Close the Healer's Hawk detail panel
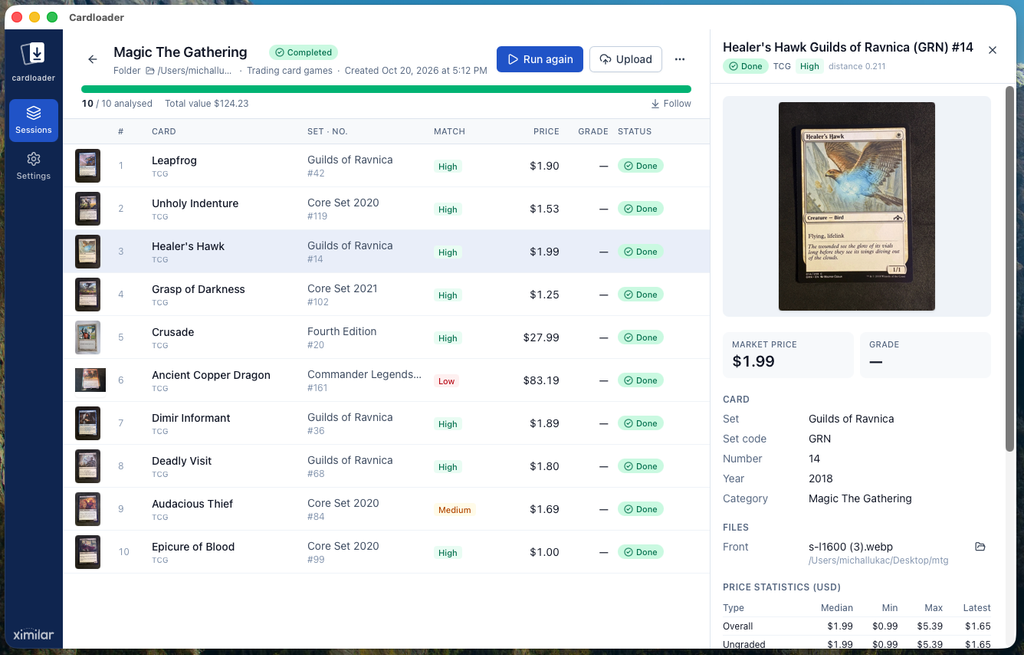This screenshot has height=655, width=1024. click(992, 50)
